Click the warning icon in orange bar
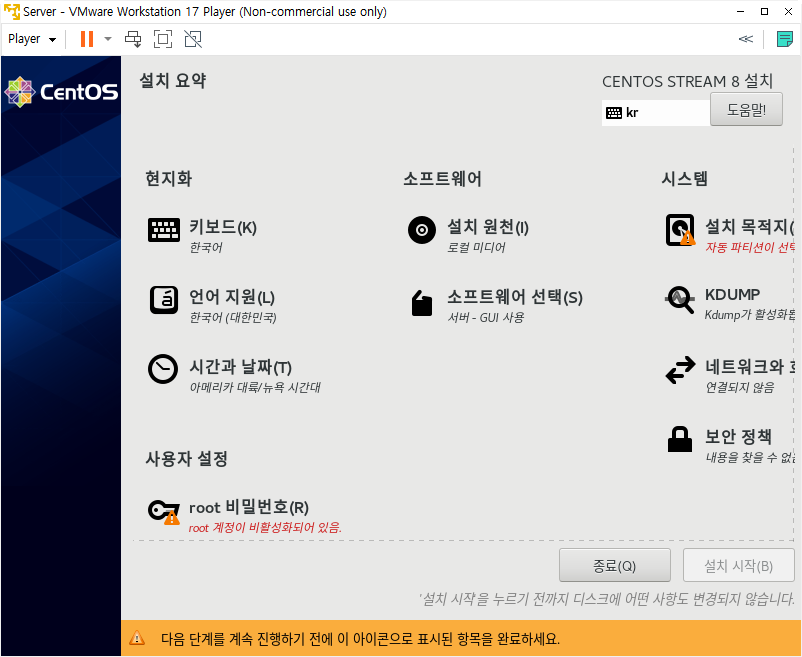The image size is (802, 657). 137,638
